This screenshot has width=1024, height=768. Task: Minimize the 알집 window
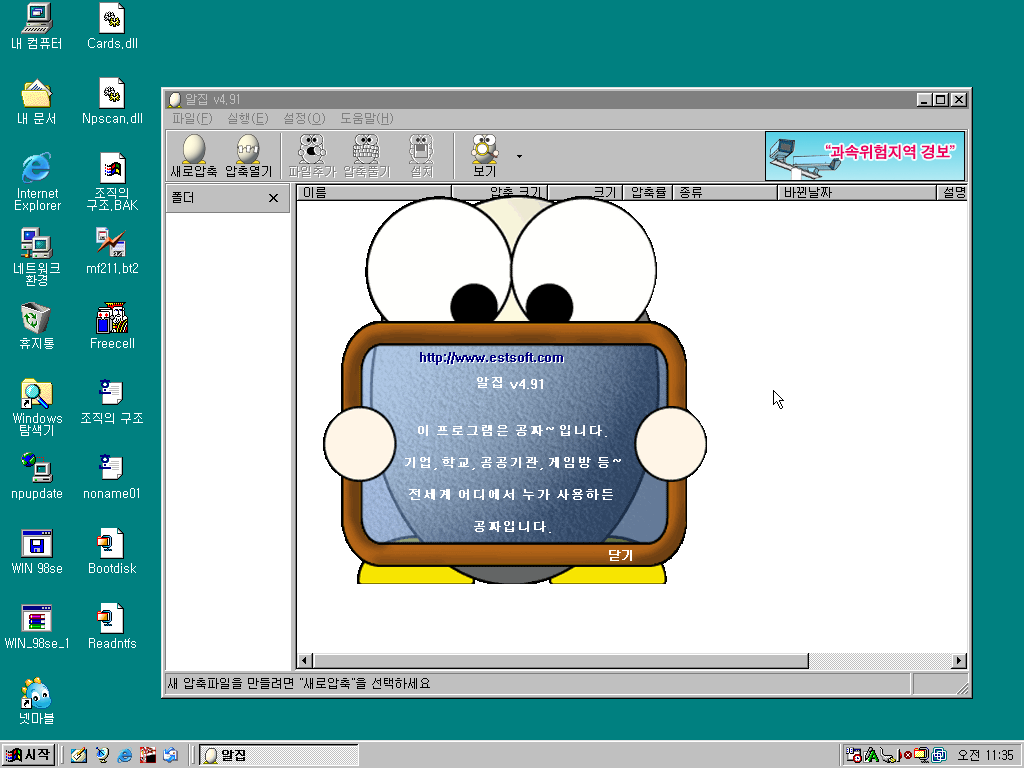click(x=923, y=99)
